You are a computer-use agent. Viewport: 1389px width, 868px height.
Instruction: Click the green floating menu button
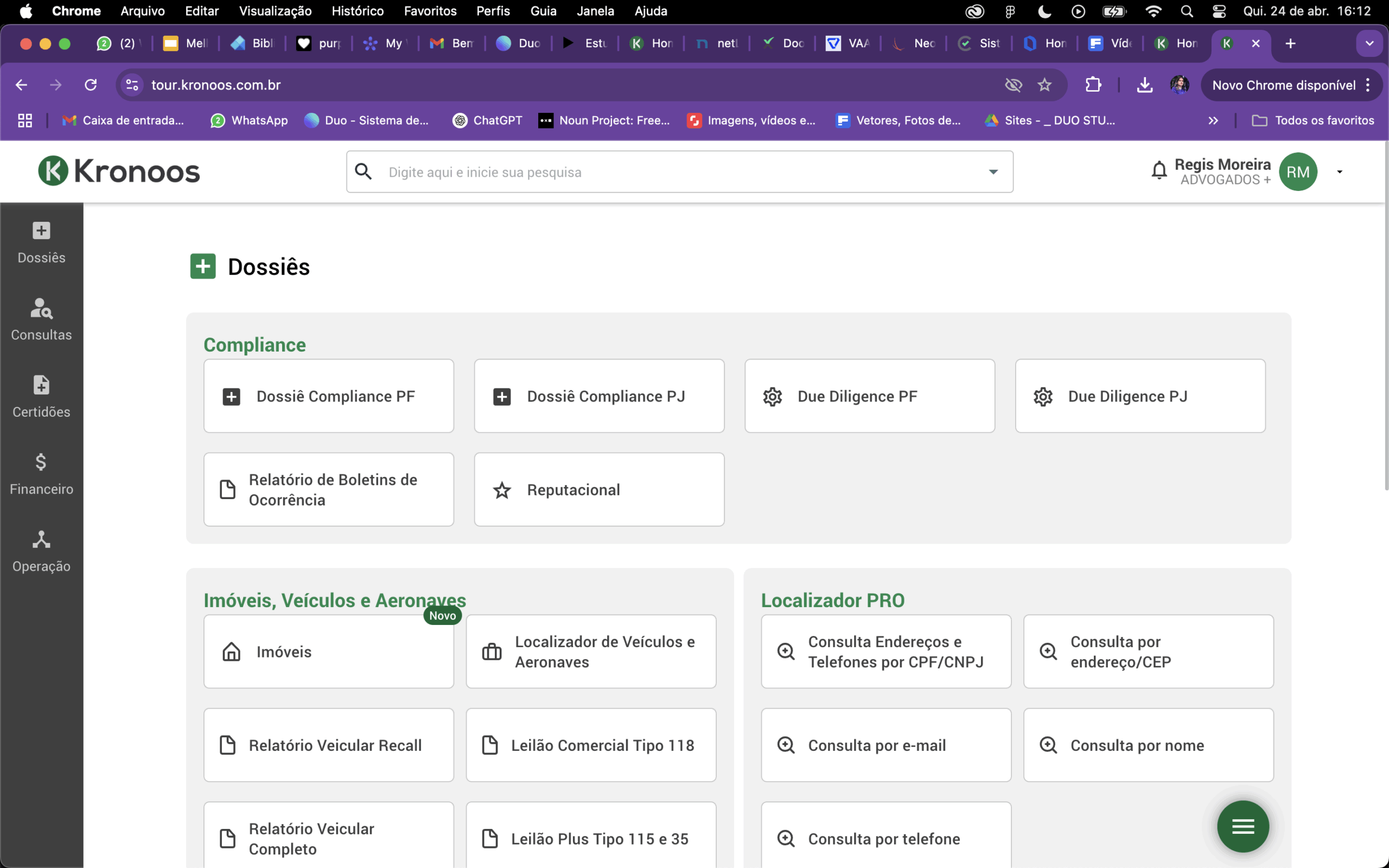click(1243, 826)
